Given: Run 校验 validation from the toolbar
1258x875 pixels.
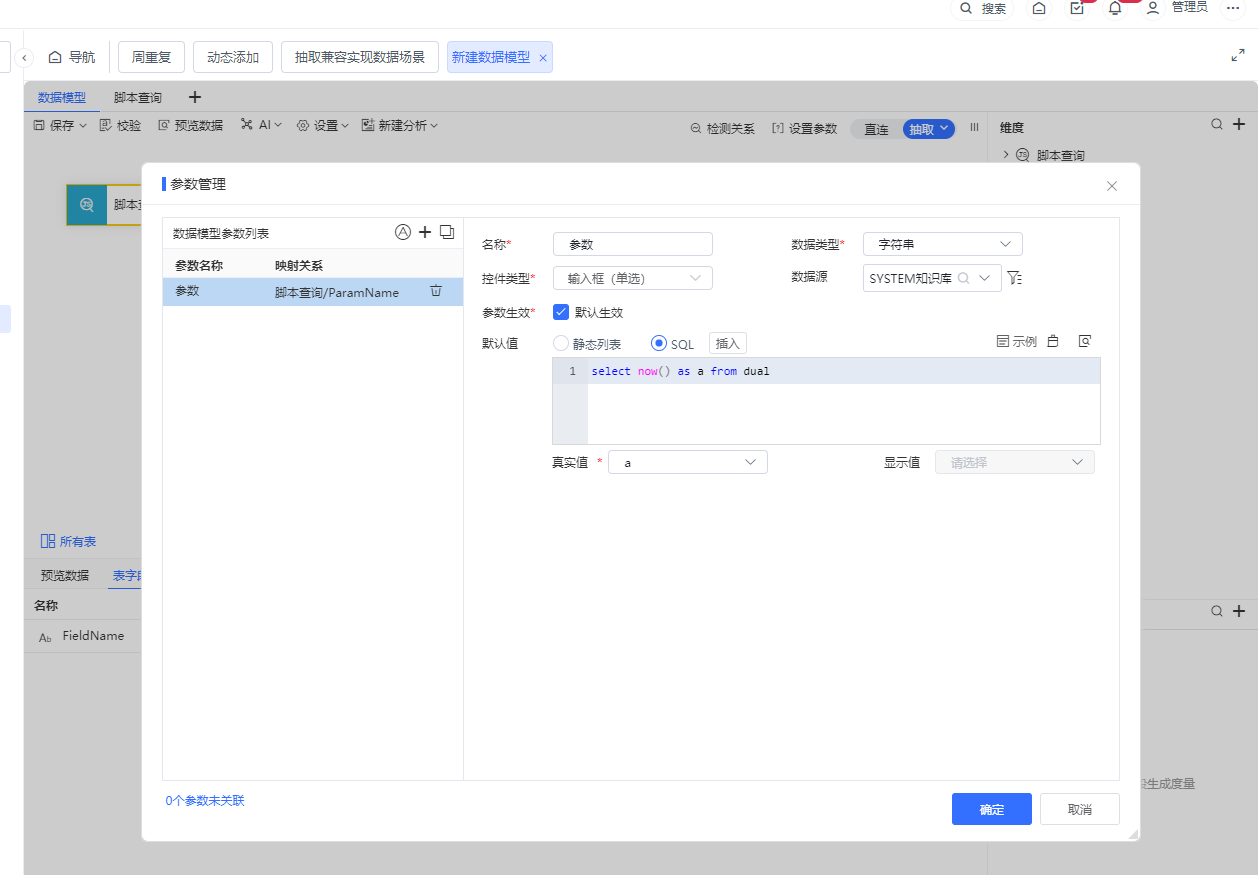Looking at the screenshot, I should [120, 126].
